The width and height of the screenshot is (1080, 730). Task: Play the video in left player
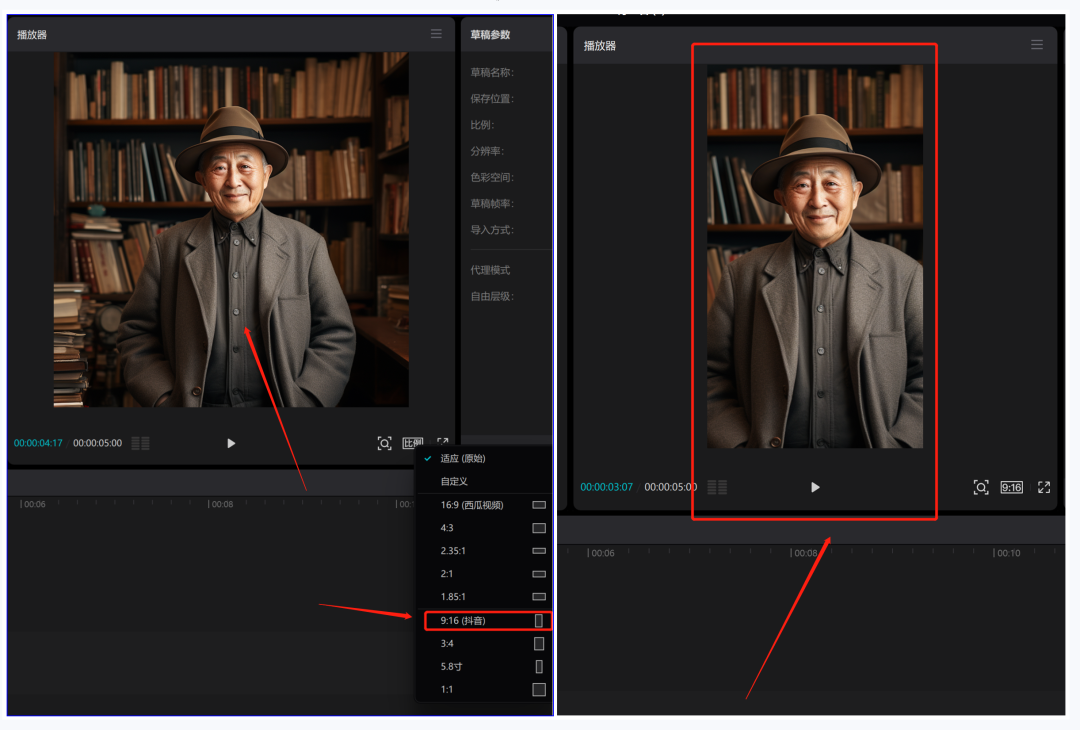click(231, 444)
